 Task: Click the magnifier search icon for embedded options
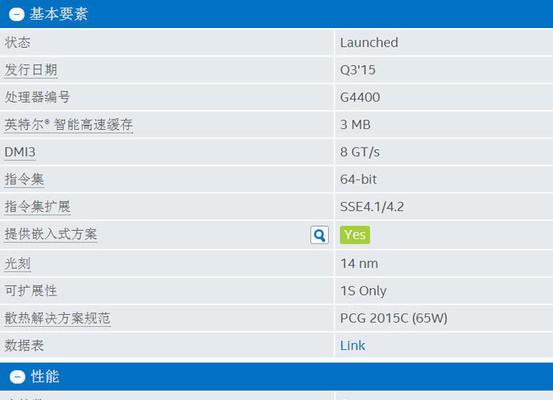point(320,235)
